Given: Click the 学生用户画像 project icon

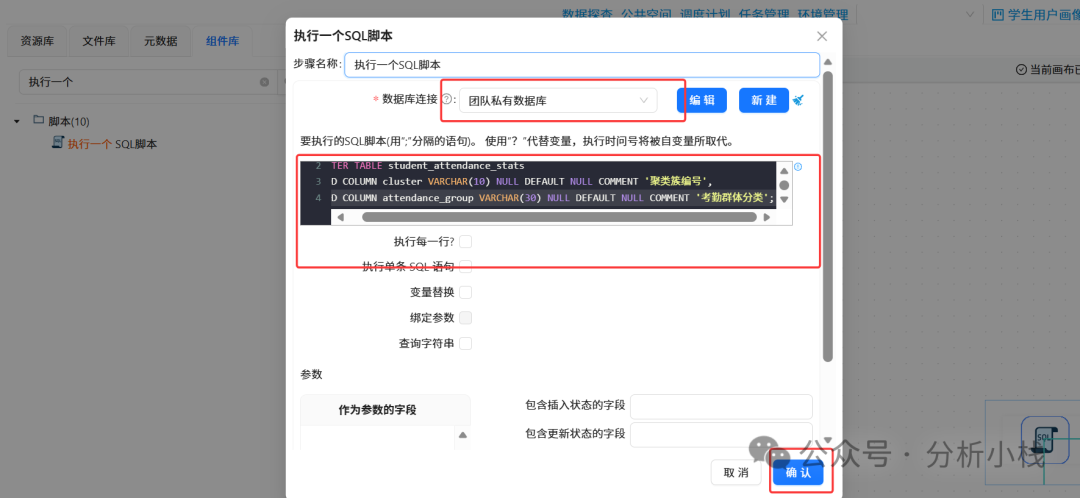Looking at the screenshot, I should pos(997,14).
